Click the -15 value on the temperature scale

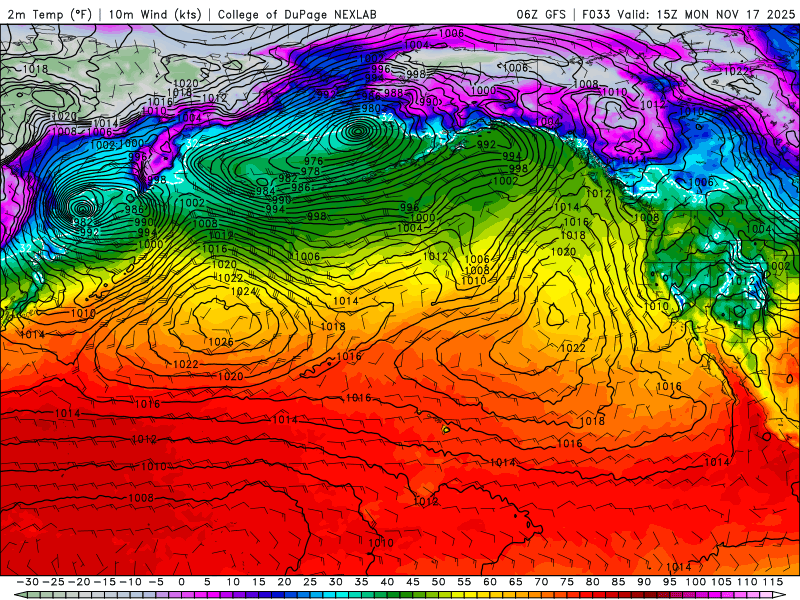[105, 582]
